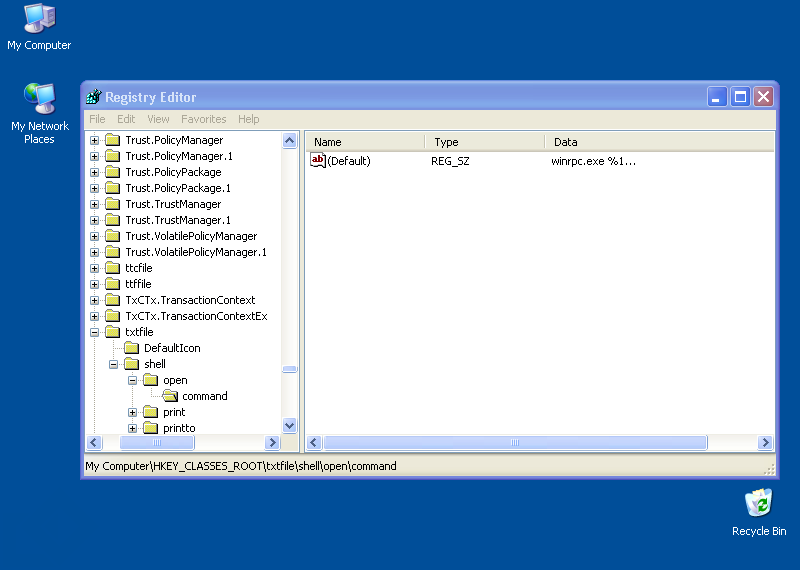Open the Help menu

pyautogui.click(x=248, y=119)
